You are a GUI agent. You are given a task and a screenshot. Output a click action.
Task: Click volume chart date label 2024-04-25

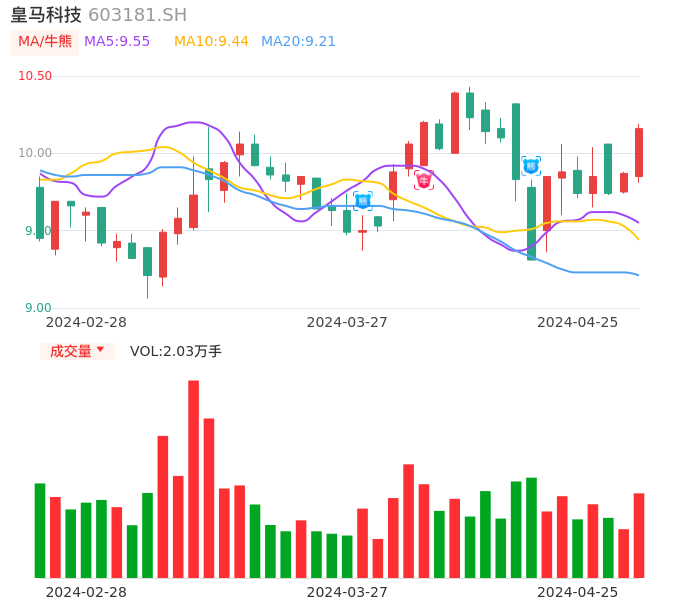pyautogui.click(x=578, y=592)
